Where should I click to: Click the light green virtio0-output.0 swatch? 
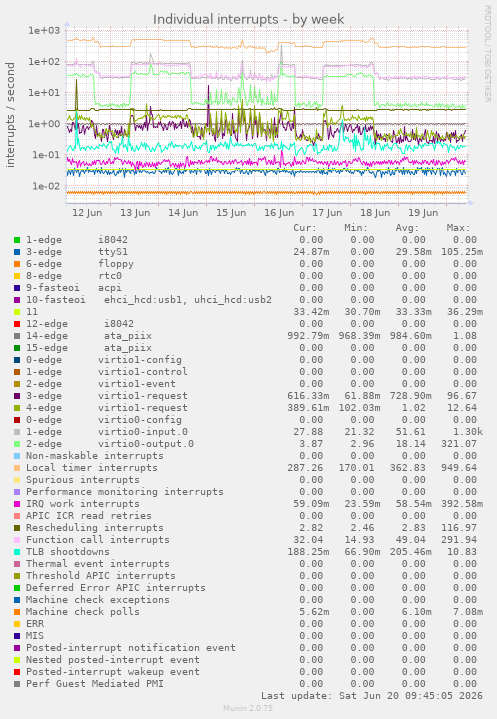[x=17, y=444]
